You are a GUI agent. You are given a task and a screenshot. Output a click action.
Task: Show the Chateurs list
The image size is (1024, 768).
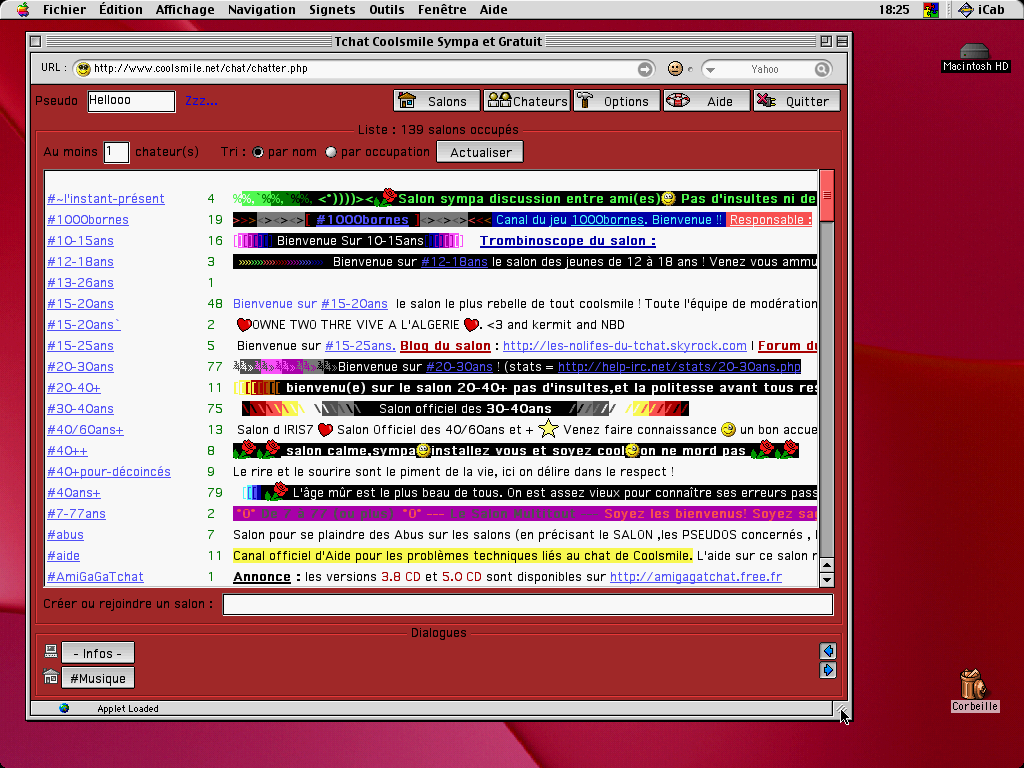pos(527,101)
